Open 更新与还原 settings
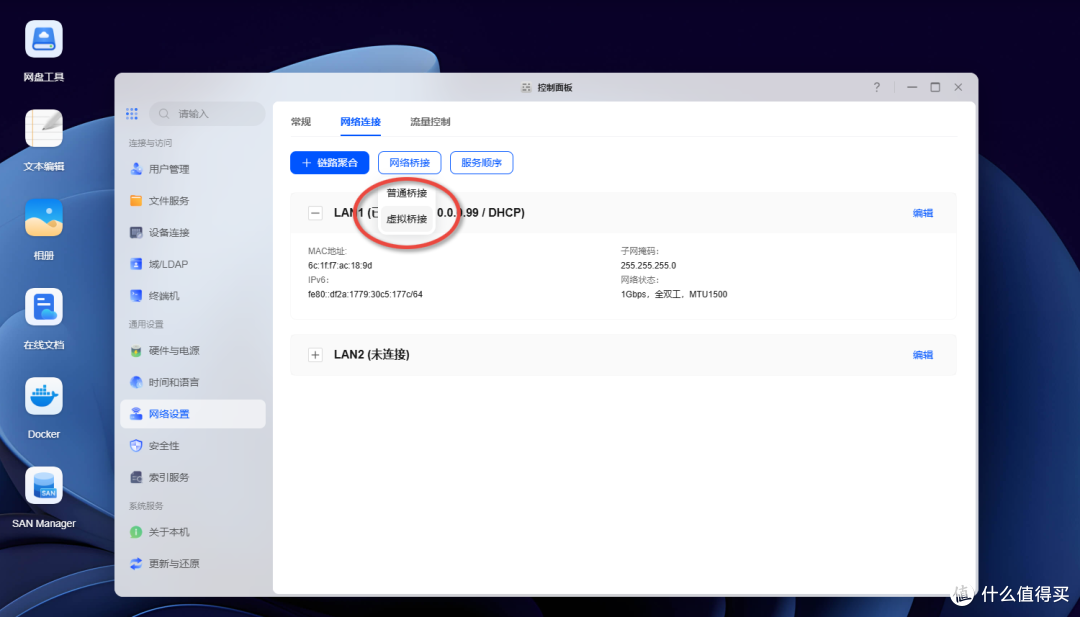1080x617 pixels. pyautogui.click(x=193, y=563)
